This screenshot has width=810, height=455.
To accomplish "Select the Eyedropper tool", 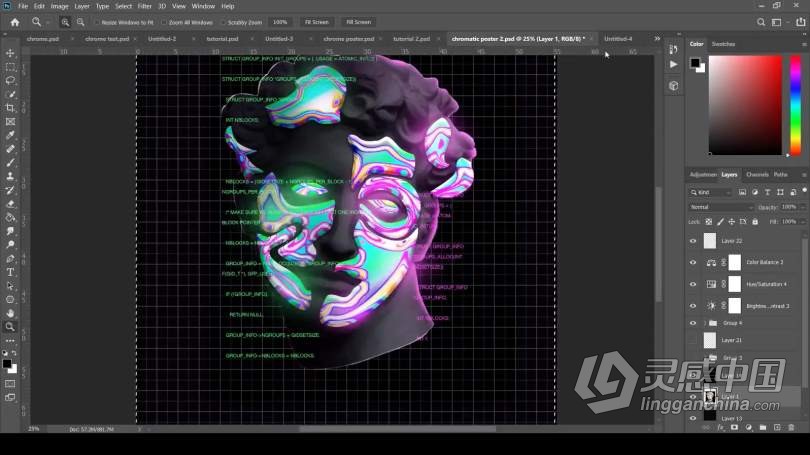I will (10, 135).
